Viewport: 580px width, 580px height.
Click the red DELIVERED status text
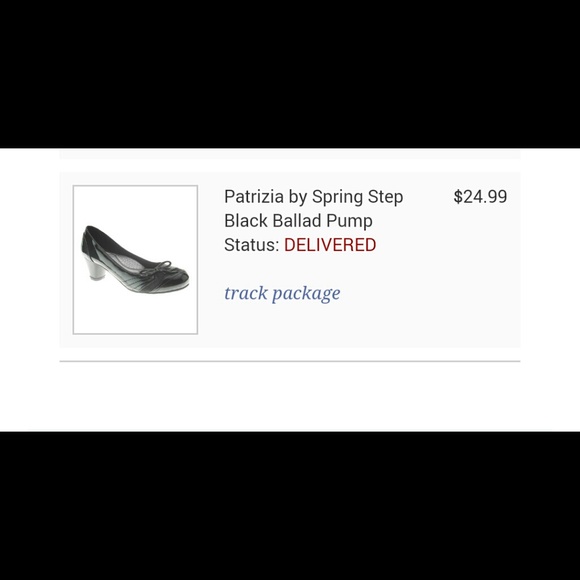coord(330,245)
